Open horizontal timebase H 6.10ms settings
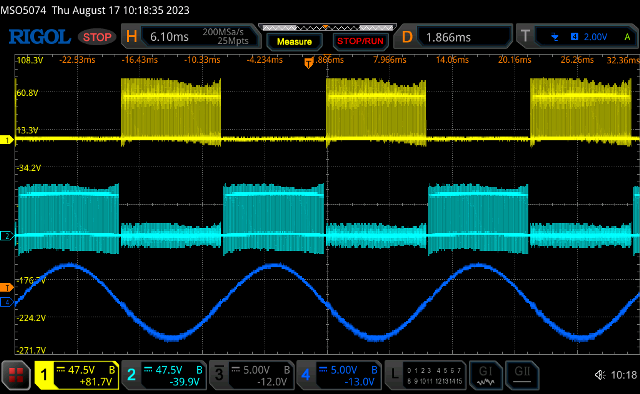 (191, 37)
